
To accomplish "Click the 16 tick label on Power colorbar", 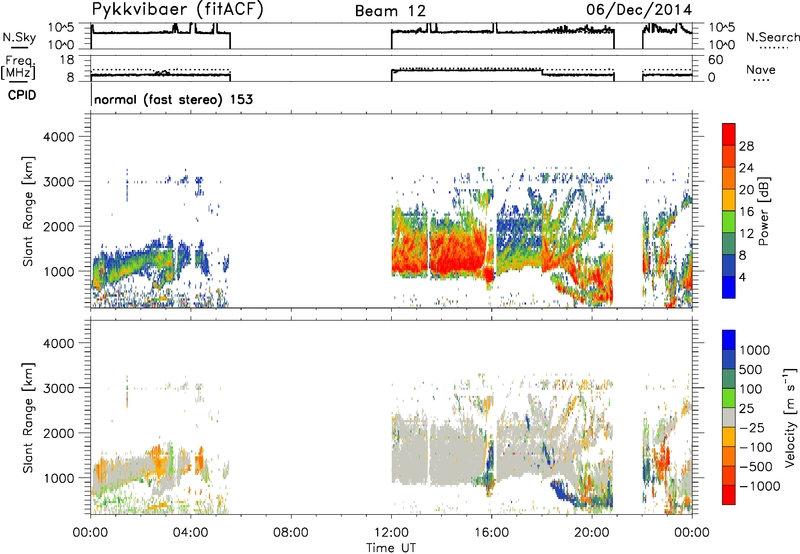I will click(746, 212).
